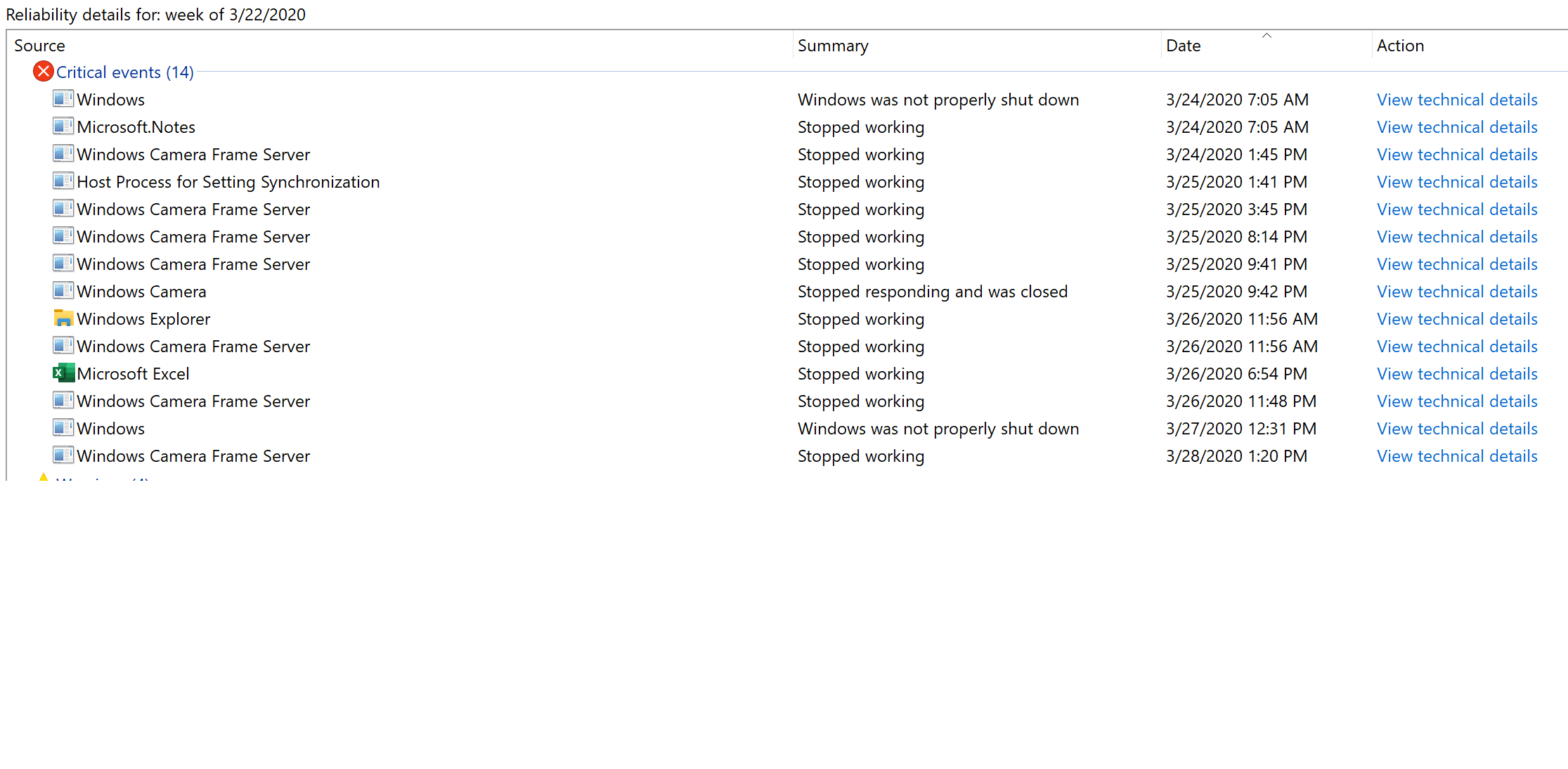The width and height of the screenshot is (1568, 769).
Task: Click the Microsoft.Notes app icon
Action: [x=63, y=127]
